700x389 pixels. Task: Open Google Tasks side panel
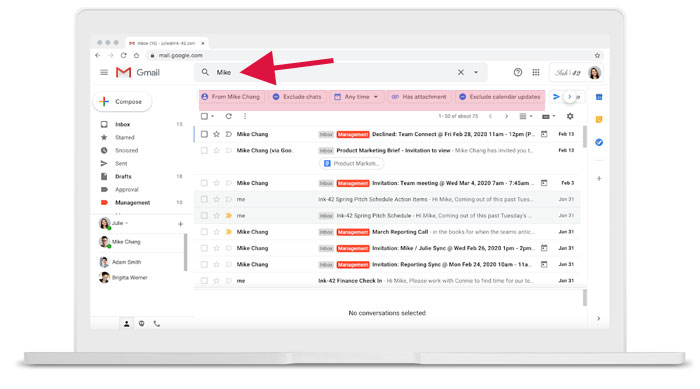coord(599,142)
